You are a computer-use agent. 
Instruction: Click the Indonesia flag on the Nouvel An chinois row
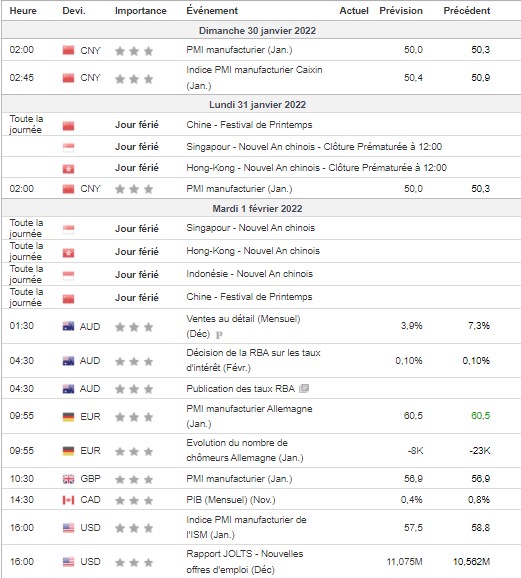(68, 275)
